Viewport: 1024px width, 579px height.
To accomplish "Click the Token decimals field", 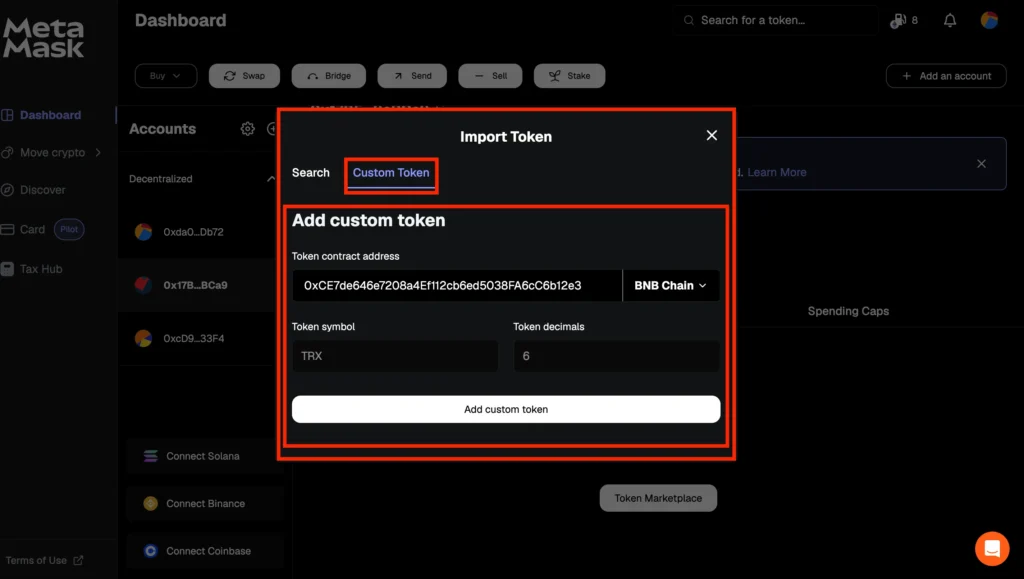I will [x=616, y=356].
